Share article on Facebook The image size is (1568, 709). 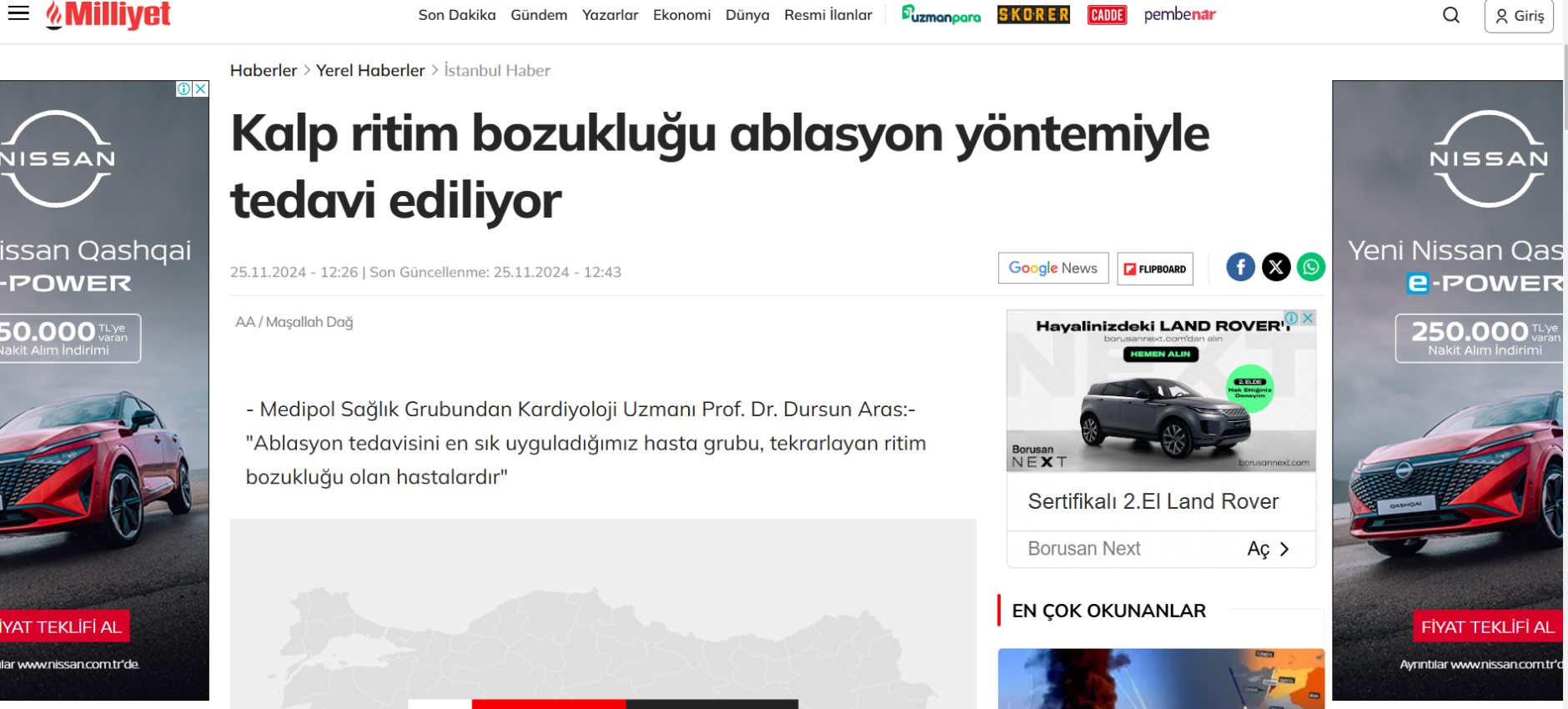(1240, 267)
